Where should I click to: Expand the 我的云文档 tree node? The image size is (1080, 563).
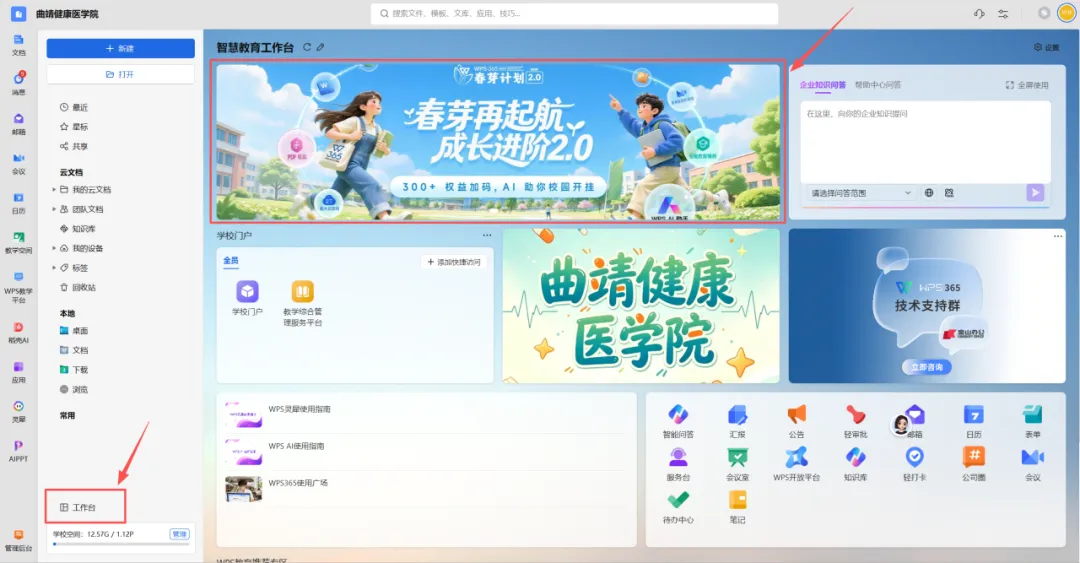[x=54, y=190]
